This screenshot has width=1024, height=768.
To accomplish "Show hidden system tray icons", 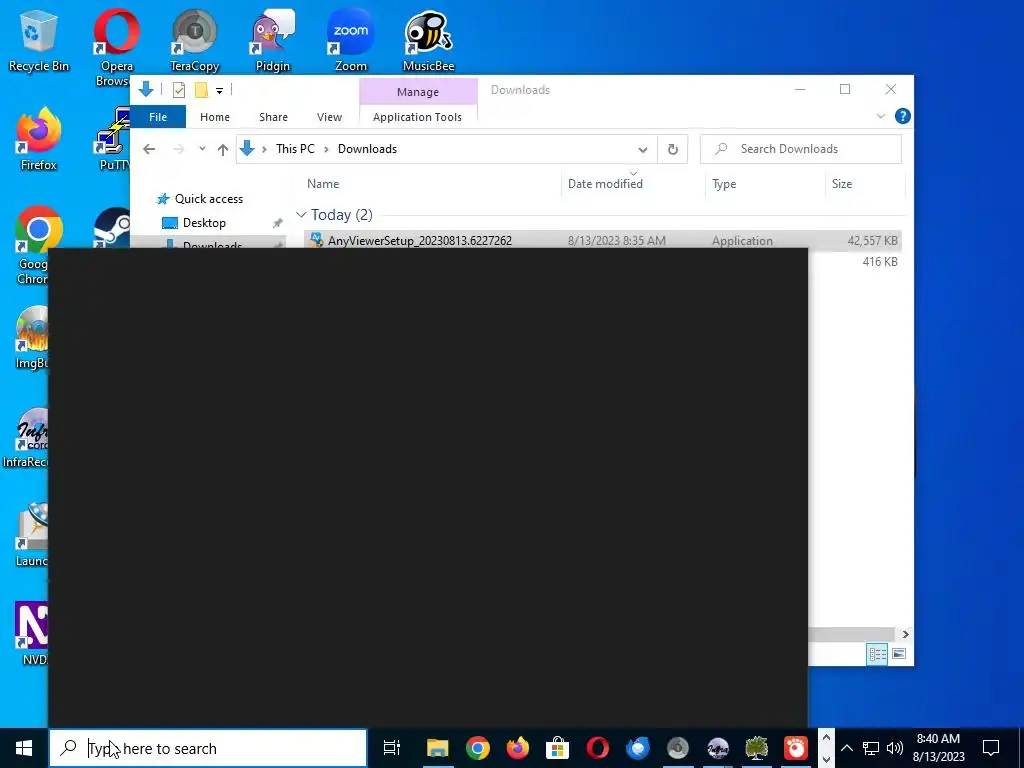I will coord(846,748).
